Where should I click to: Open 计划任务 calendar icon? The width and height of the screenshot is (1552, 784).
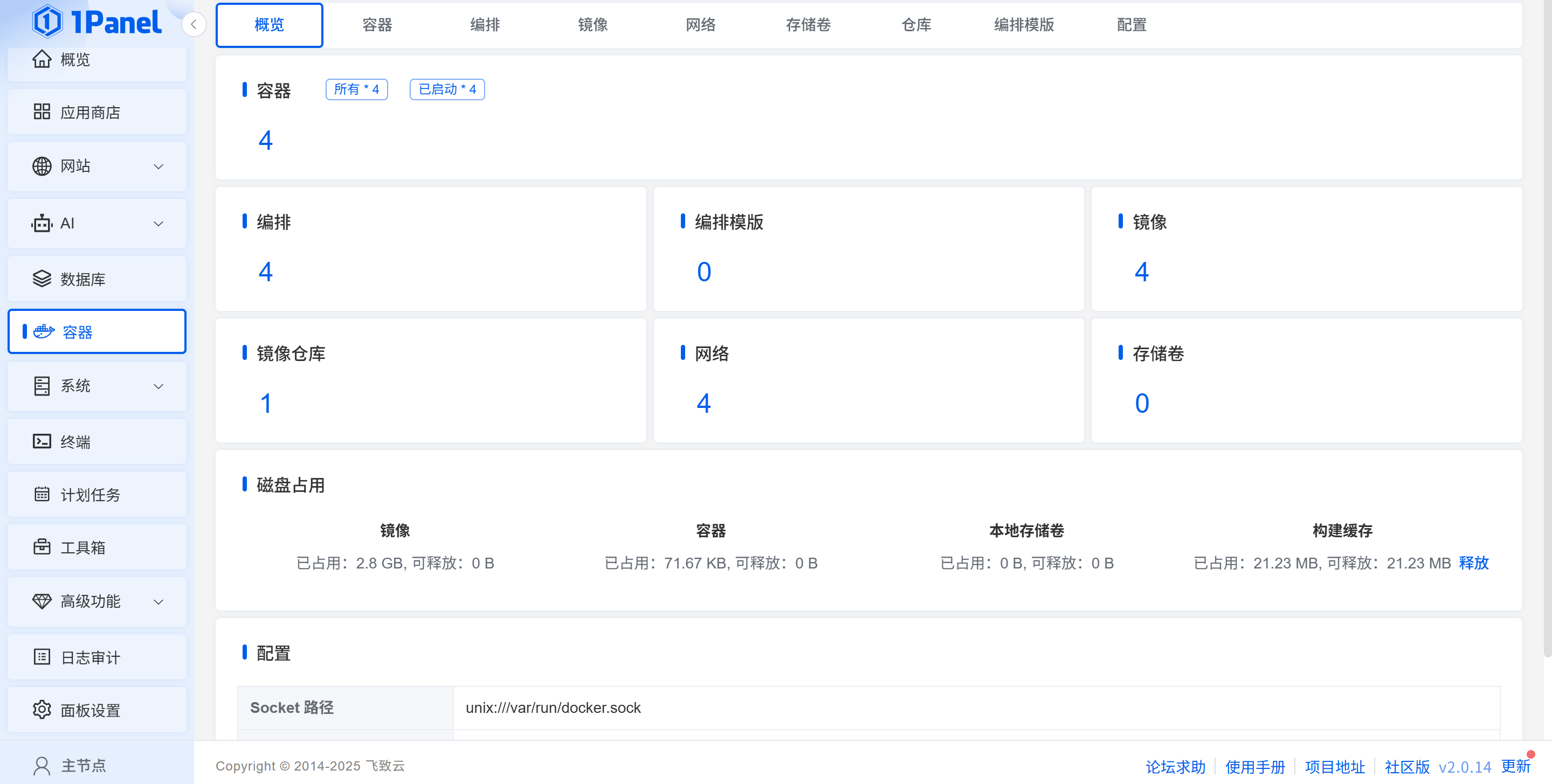(x=42, y=494)
